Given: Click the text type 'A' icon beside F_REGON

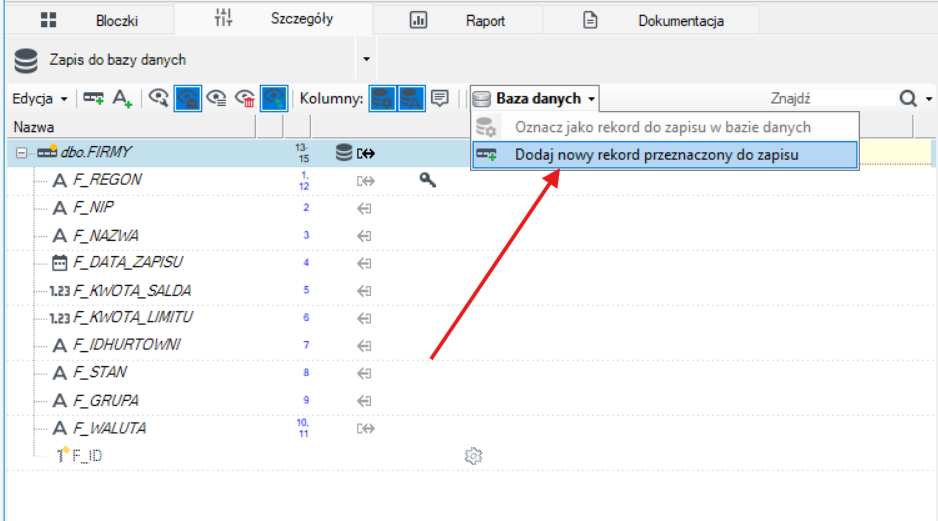Looking at the screenshot, I should click(59, 180).
